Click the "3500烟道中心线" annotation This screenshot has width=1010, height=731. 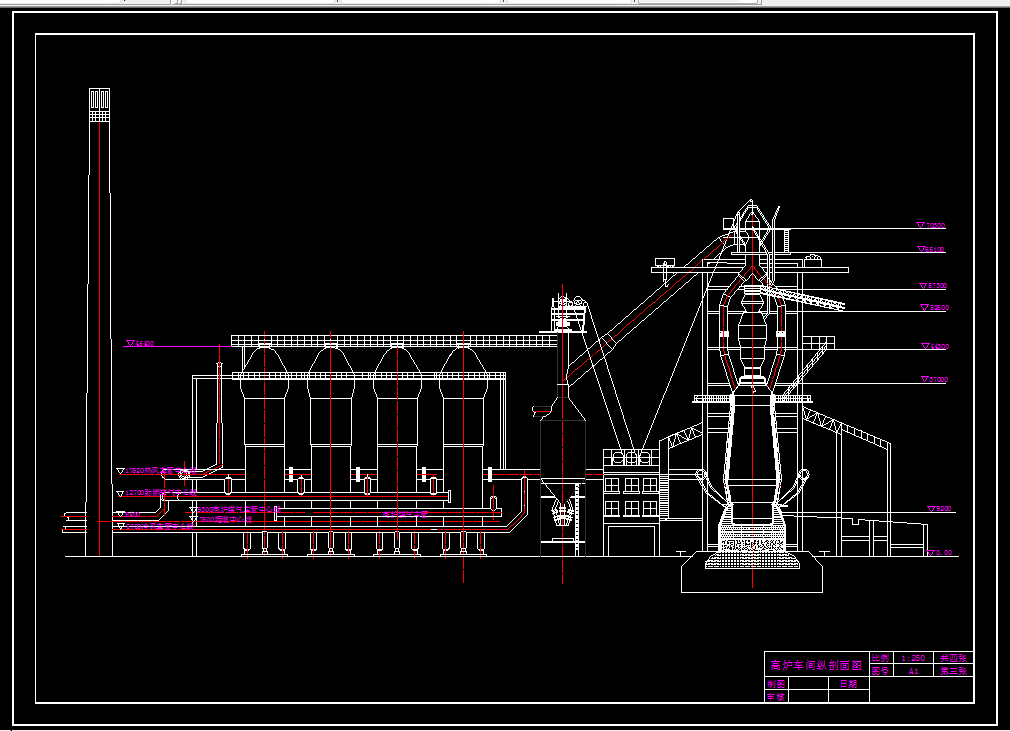click(225, 519)
